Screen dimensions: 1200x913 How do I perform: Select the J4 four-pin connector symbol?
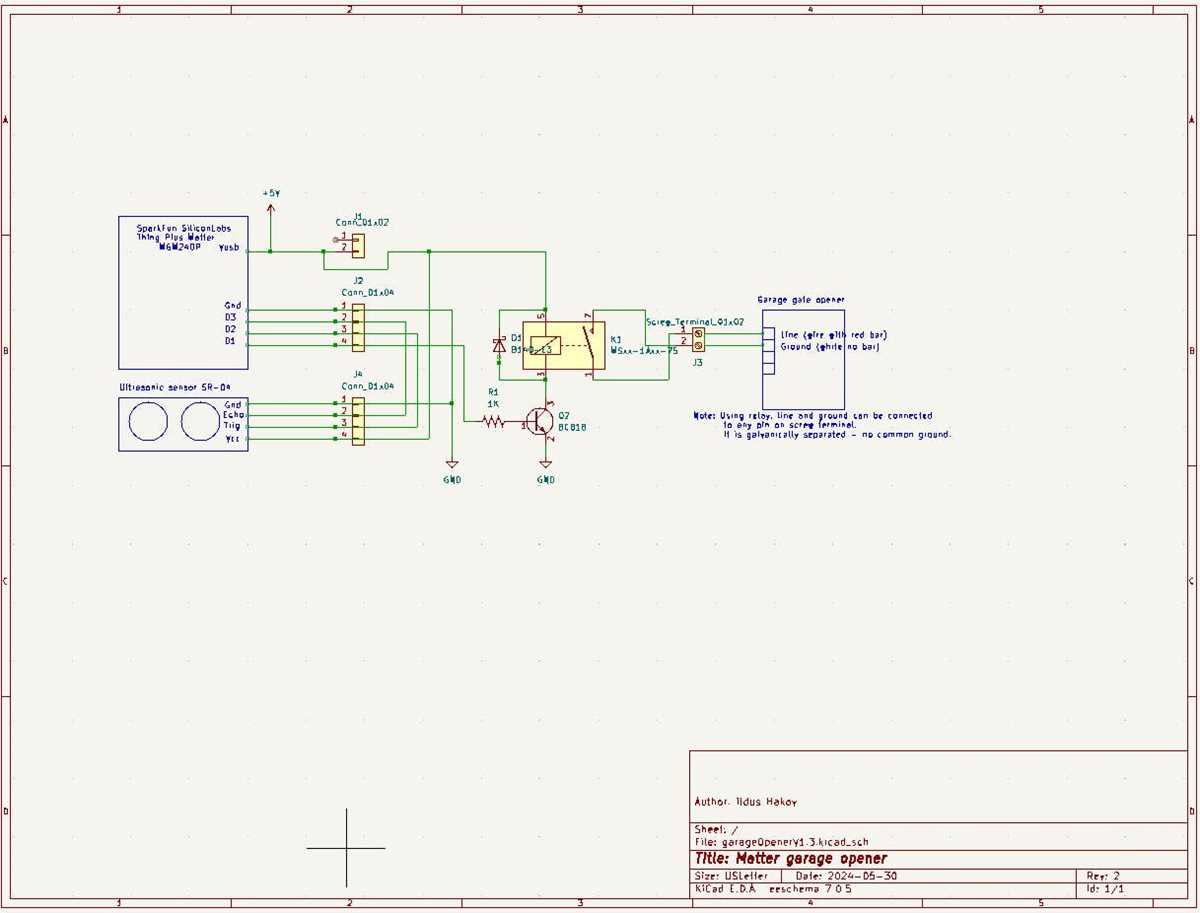tap(352, 420)
